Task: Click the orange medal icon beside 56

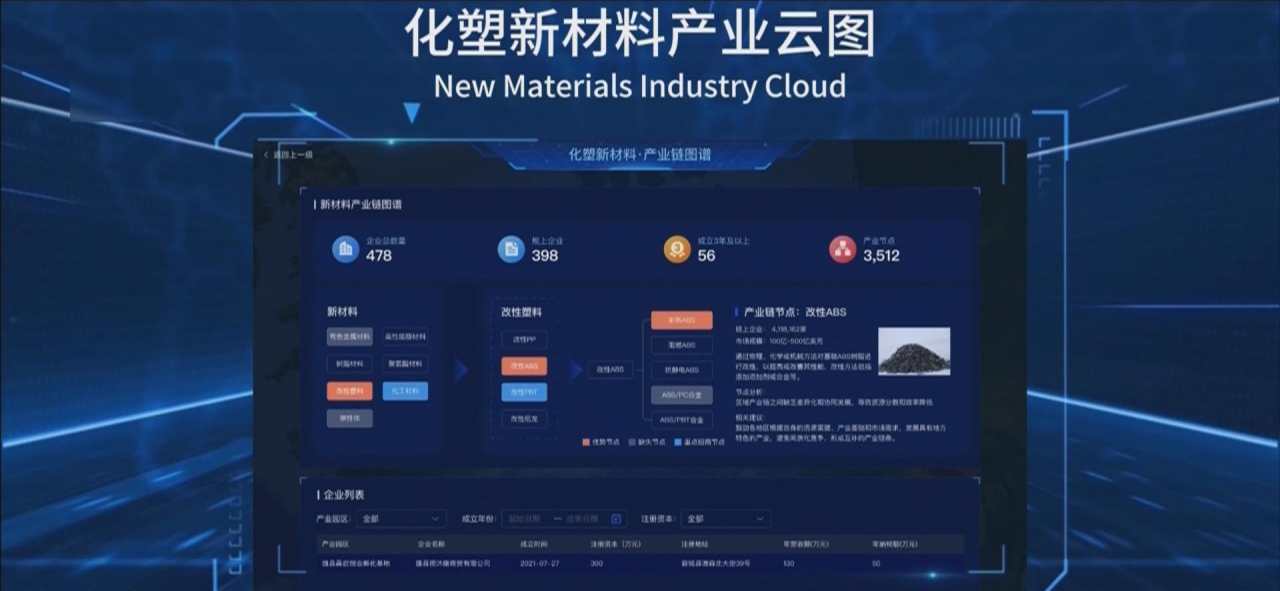Action: point(677,249)
